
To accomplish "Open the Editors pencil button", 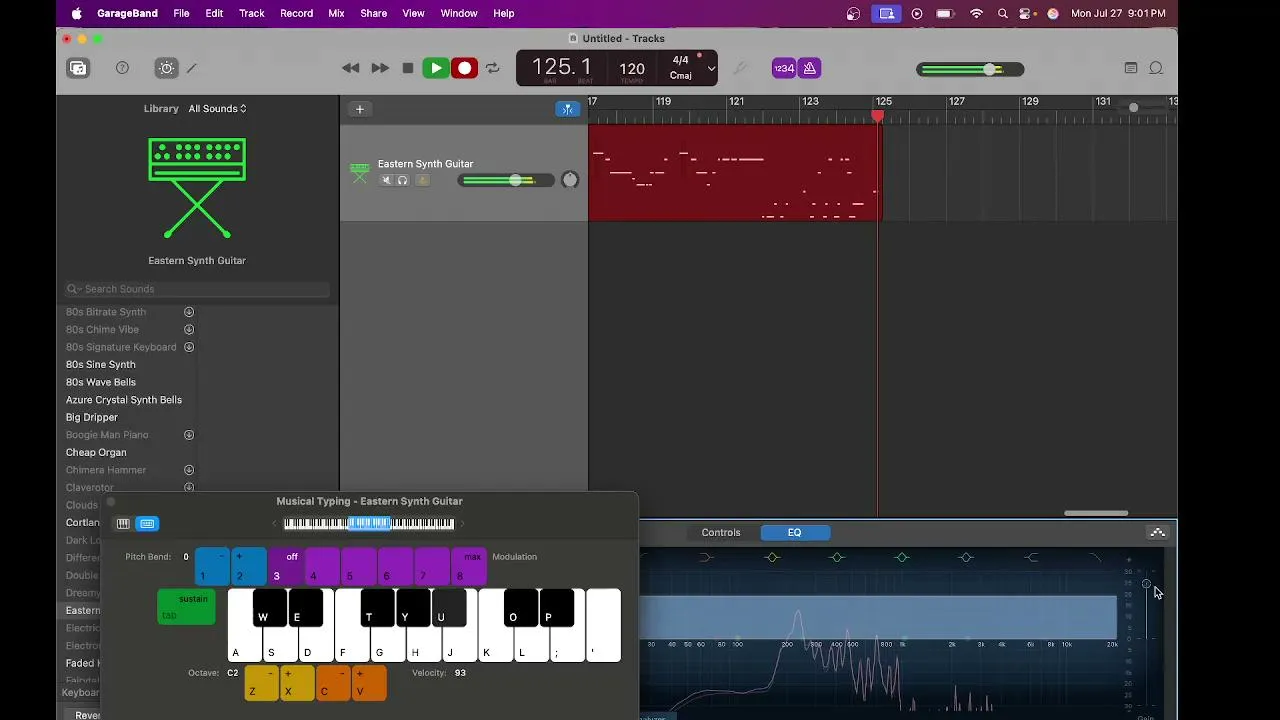I will tap(192, 68).
